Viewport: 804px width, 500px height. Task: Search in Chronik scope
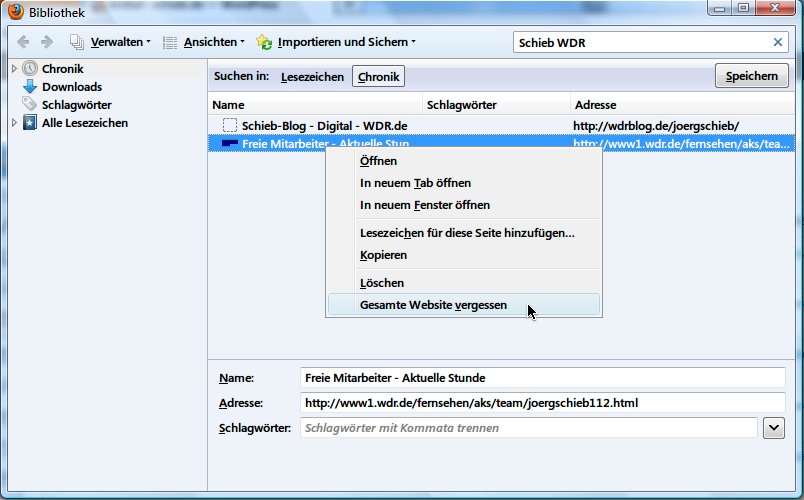click(378, 76)
